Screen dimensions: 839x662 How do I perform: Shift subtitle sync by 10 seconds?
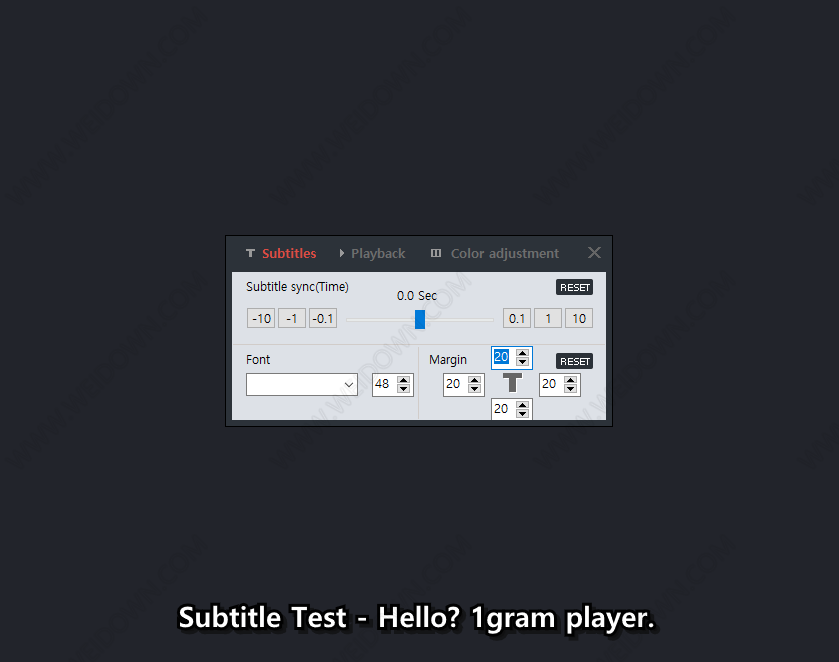[x=579, y=318]
